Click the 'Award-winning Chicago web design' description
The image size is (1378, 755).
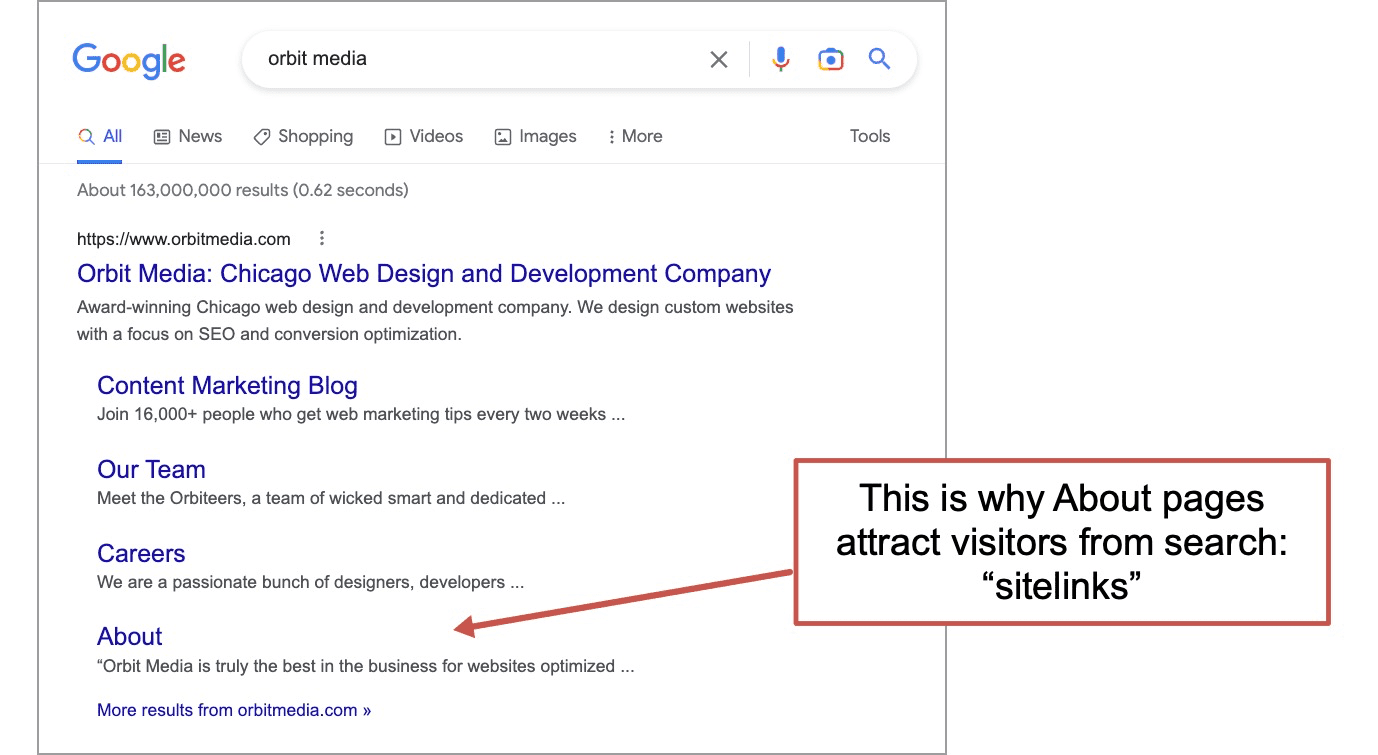[x=435, y=321]
